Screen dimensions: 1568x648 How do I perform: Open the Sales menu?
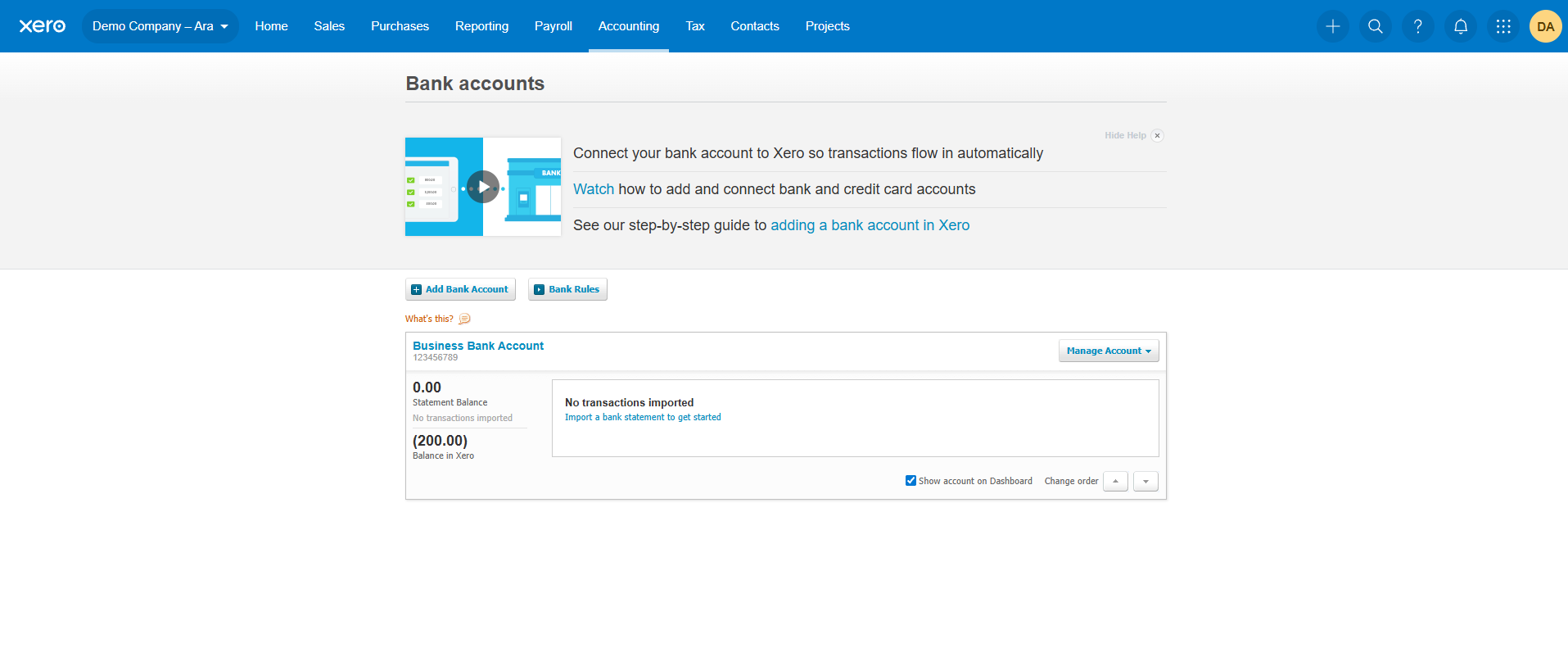pos(329,26)
